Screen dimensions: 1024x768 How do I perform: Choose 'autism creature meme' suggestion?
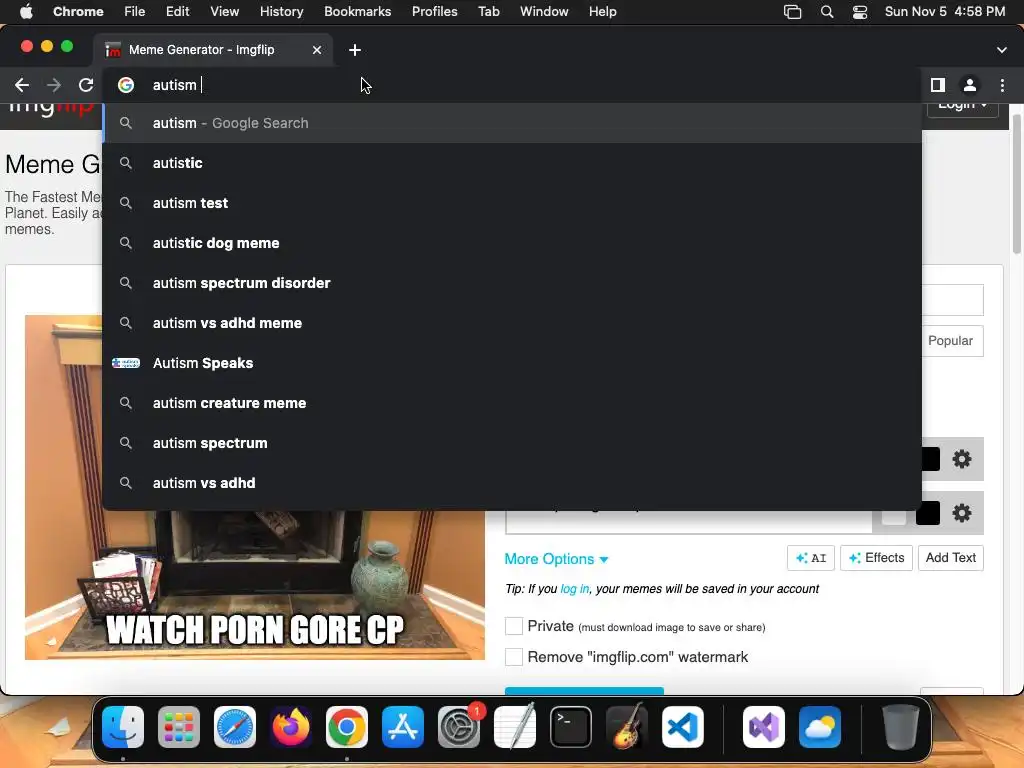tap(513, 403)
